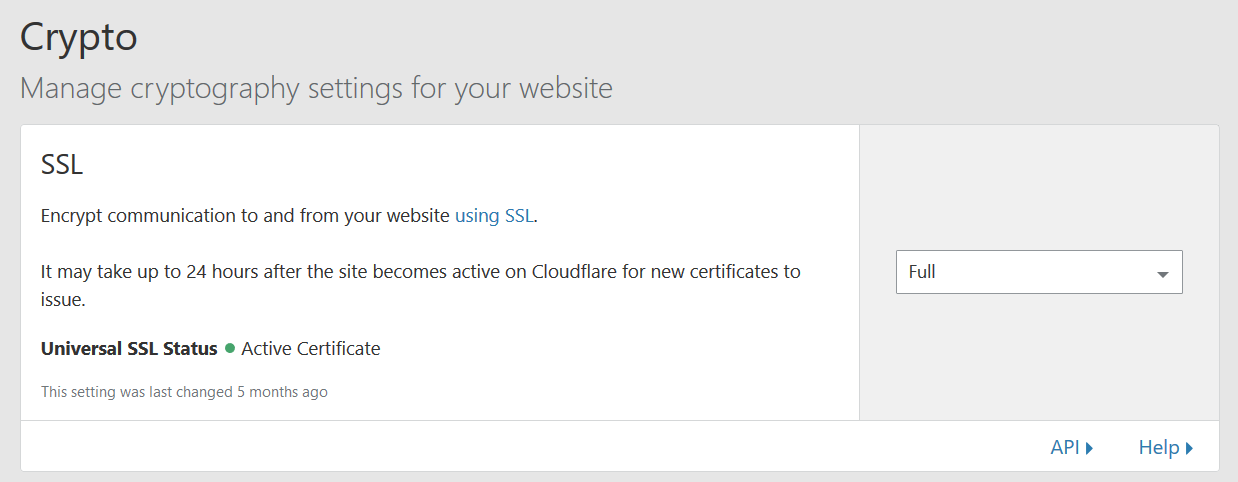Open the Help link in the card footer
Screen dimensions: 1238x482
coord(1158,448)
